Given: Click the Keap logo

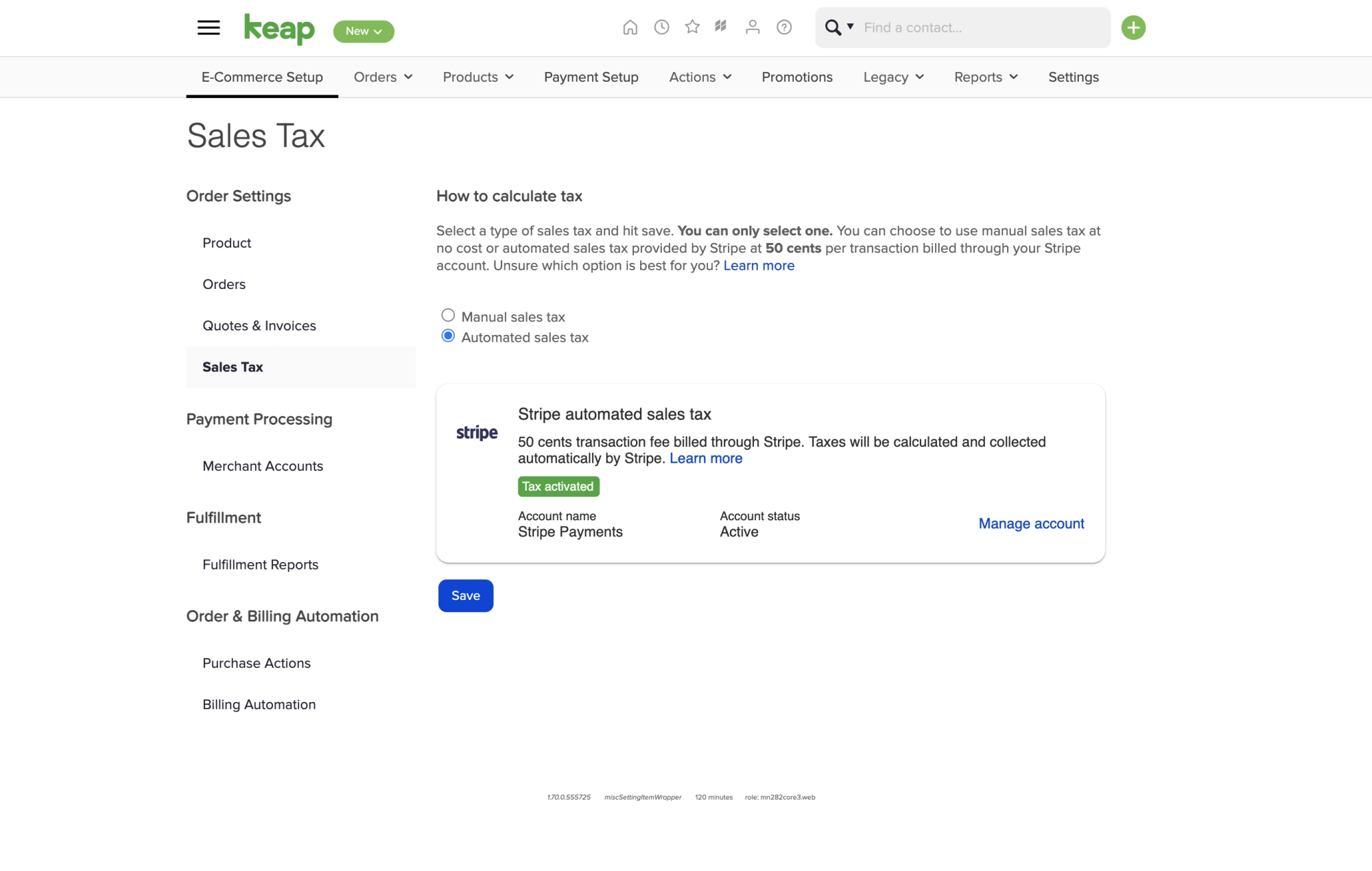Looking at the screenshot, I should [279, 29].
